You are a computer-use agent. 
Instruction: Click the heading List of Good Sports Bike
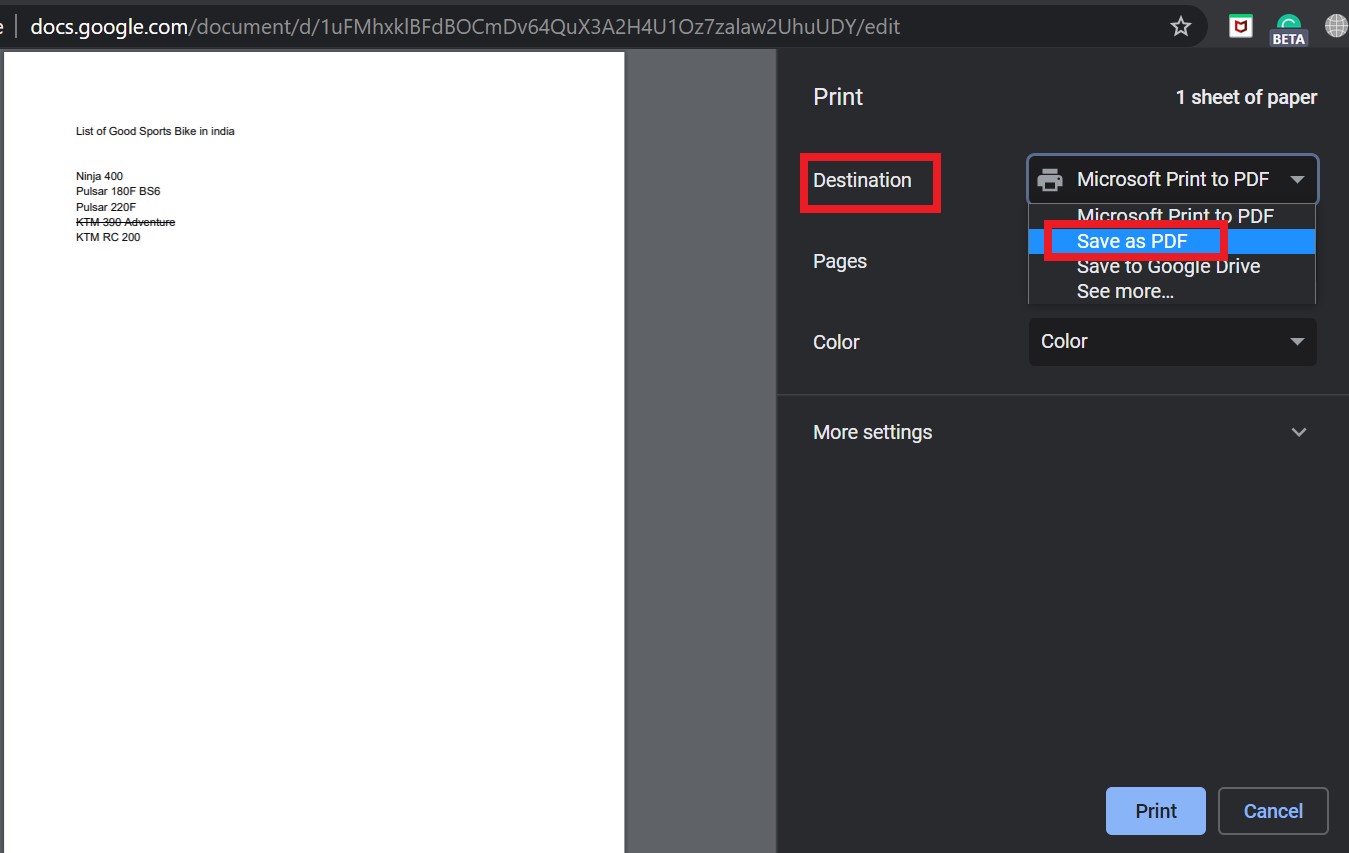[155, 131]
